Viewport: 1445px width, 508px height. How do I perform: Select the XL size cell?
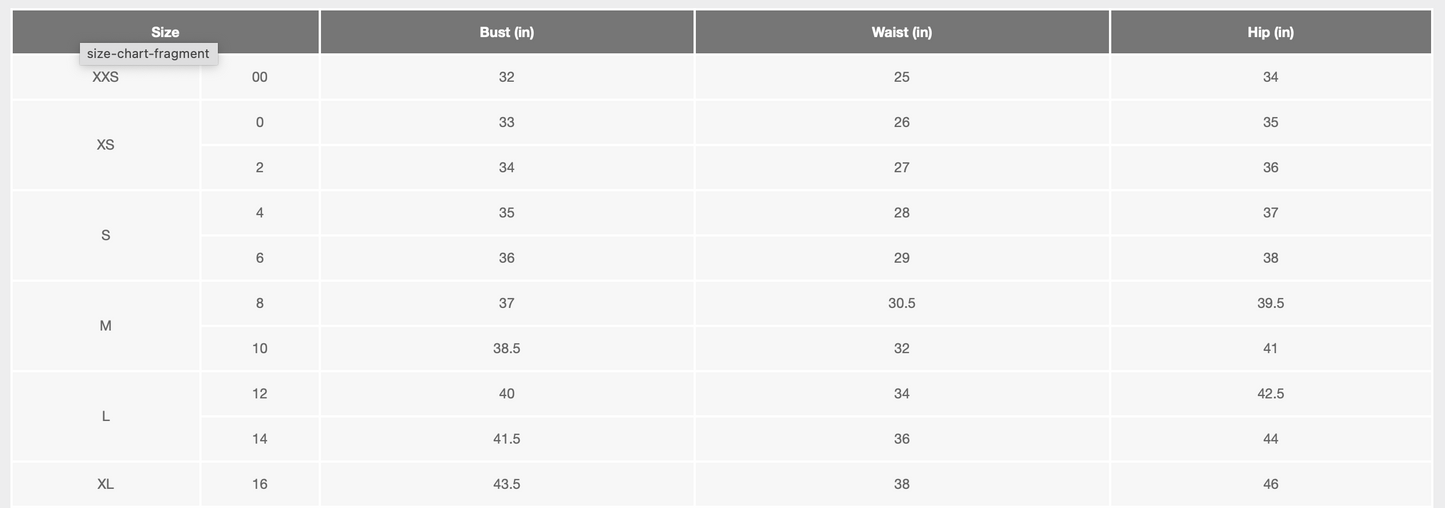tap(106, 484)
